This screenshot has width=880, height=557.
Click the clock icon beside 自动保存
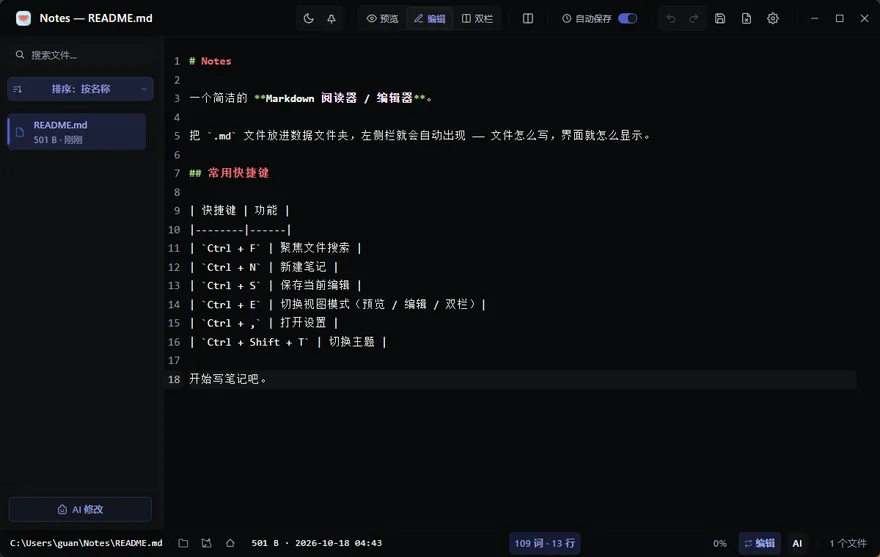566,19
